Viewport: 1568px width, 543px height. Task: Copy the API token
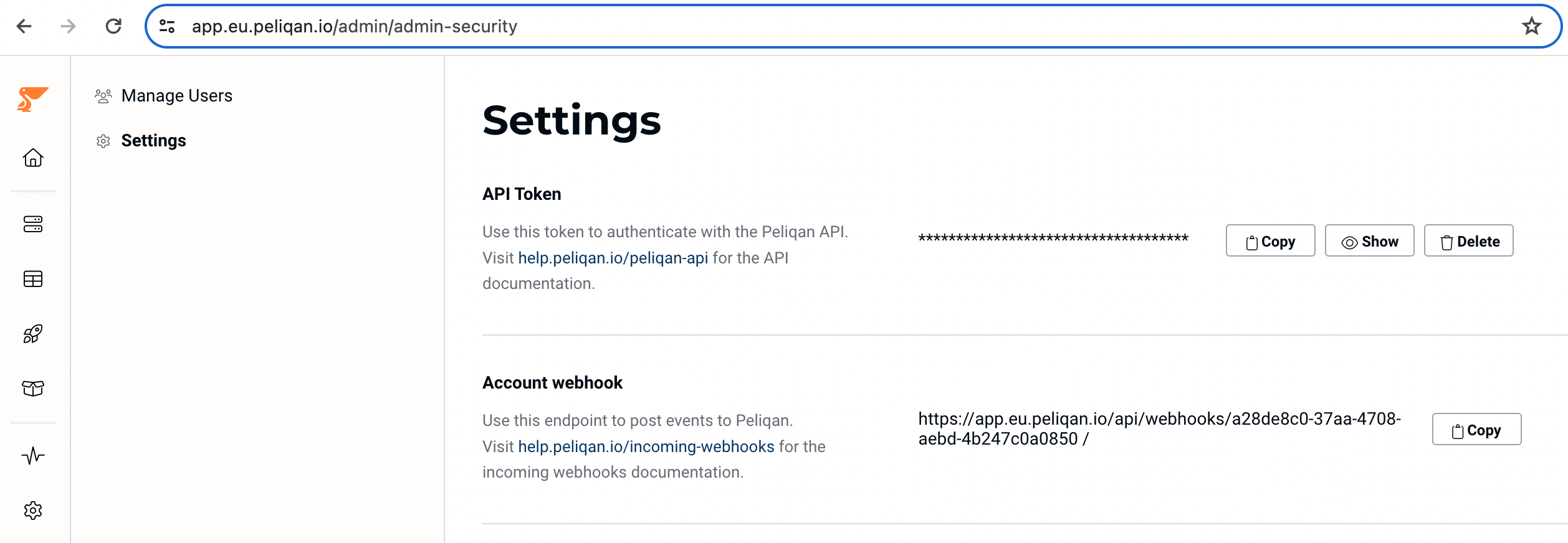[1270, 241]
